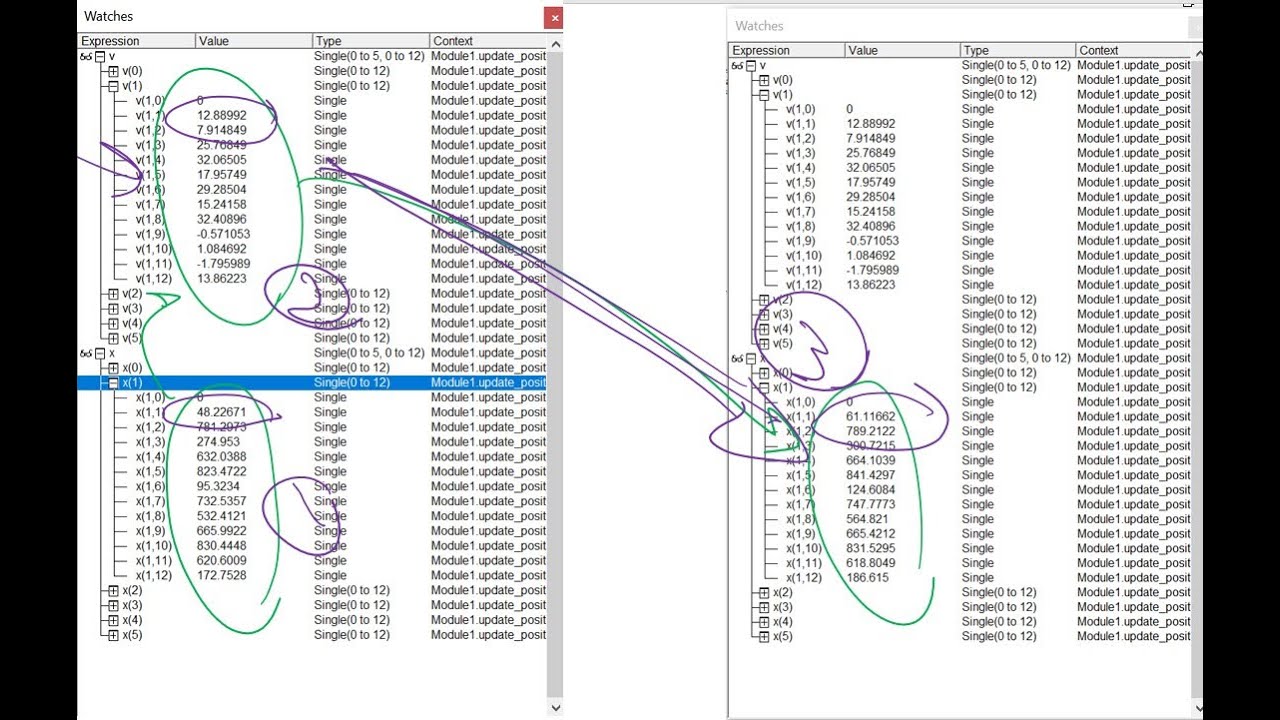The width and height of the screenshot is (1280, 720).
Task: Expand v(0) in right Watches window
Action: coord(764,80)
